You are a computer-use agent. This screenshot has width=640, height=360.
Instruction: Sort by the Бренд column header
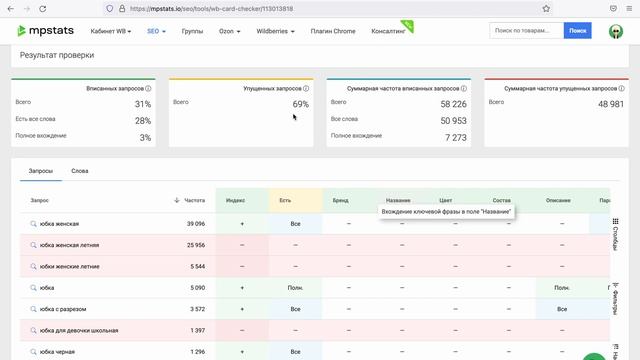tap(340, 200)
